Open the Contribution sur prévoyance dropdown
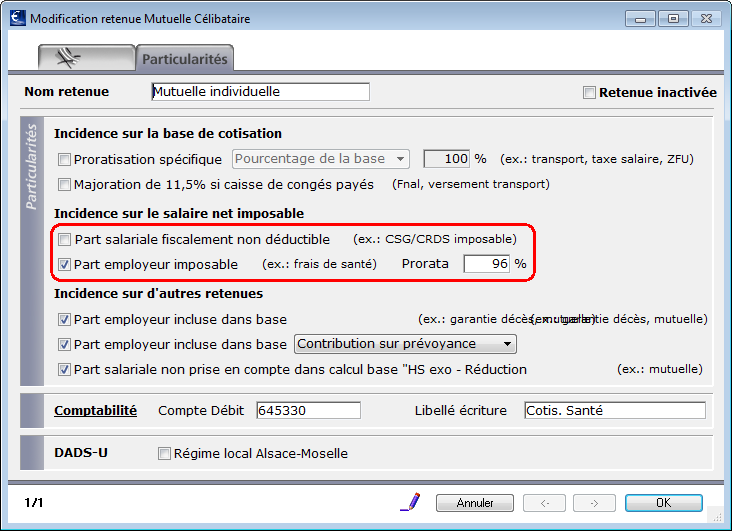Viewport: 732px width, 531px height. (405, 344)
